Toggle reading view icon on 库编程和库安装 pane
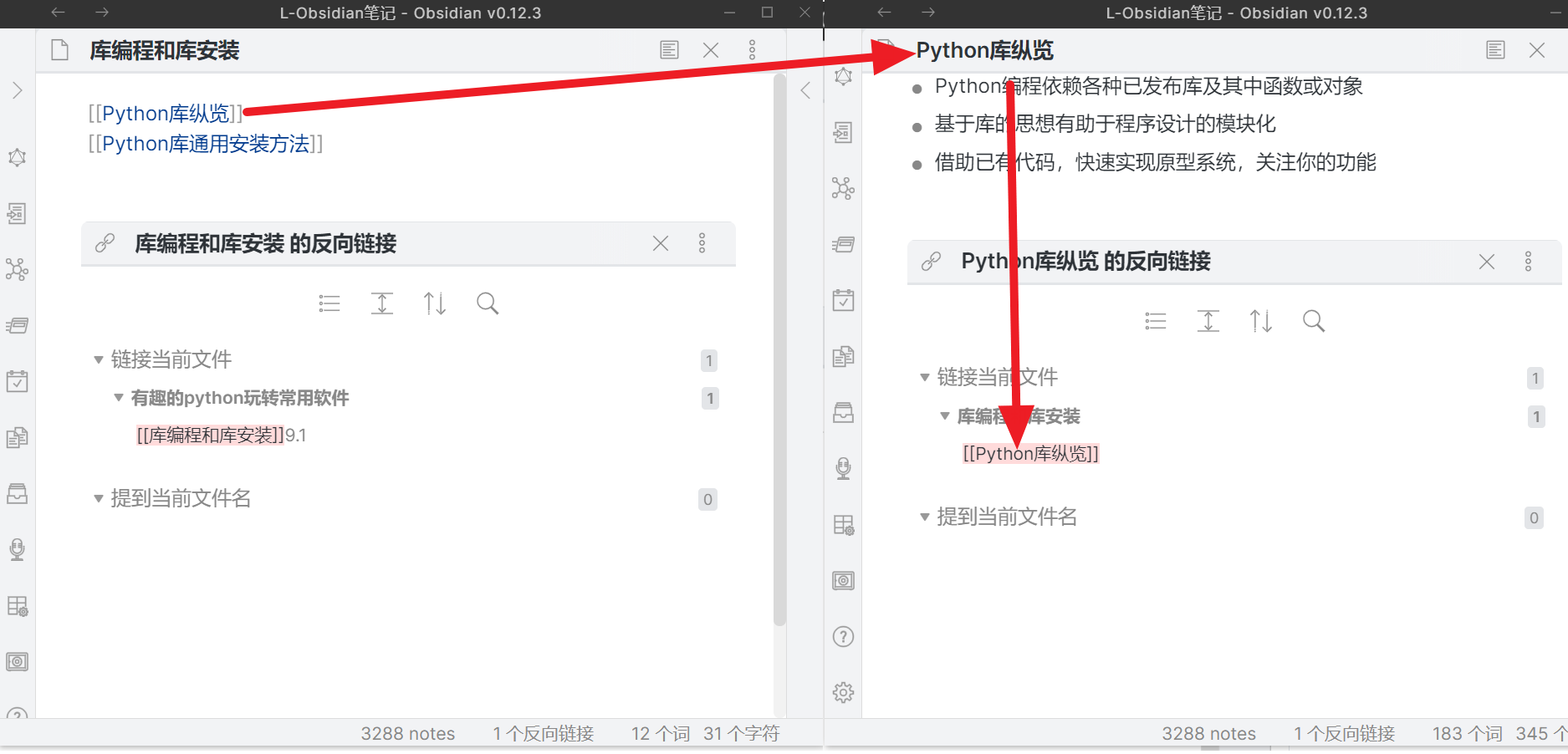 pos(668,50)
